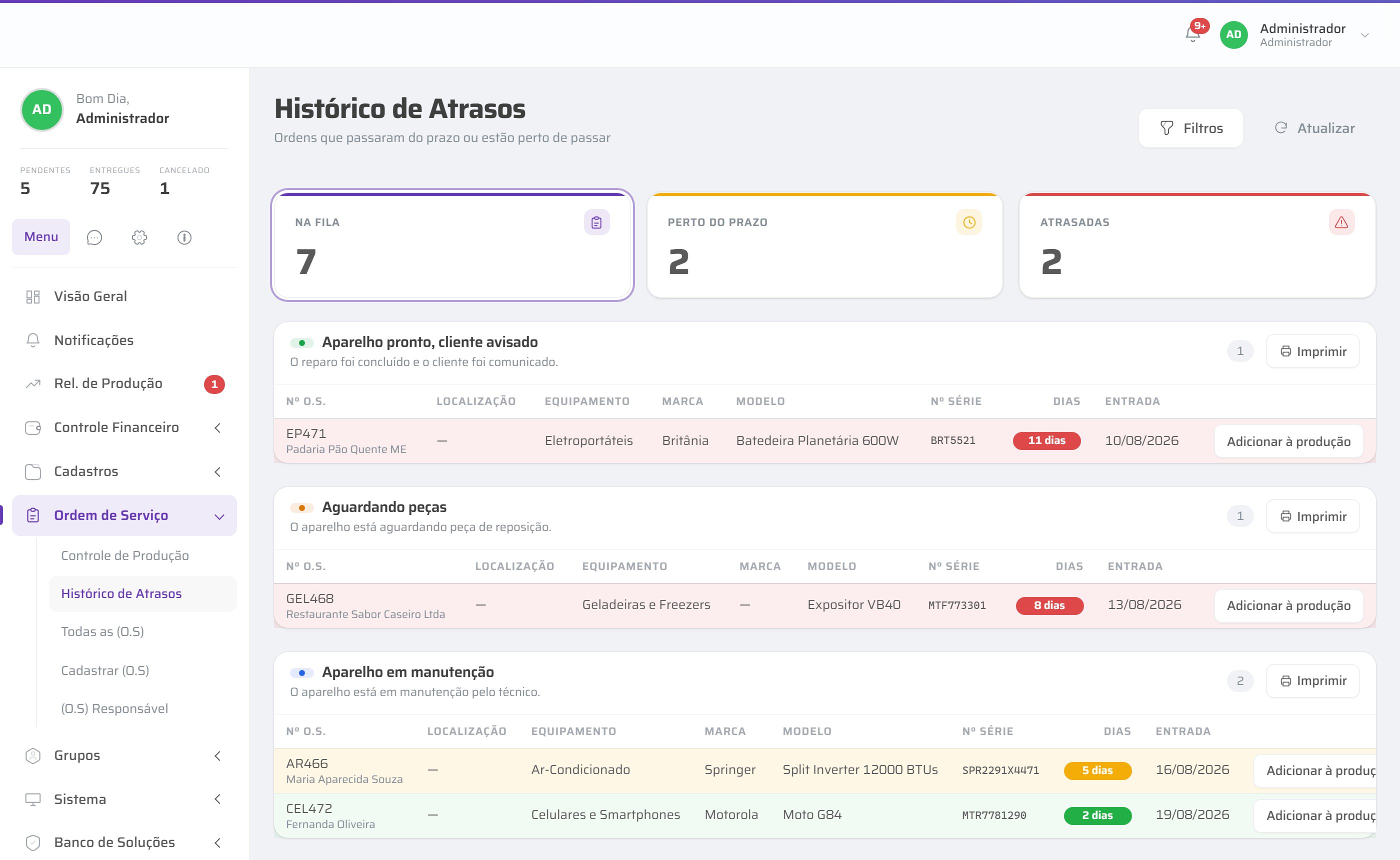The image size is (1400, 860).
Task: Open the settings gear sidebar tab
Action: point(139,237)
